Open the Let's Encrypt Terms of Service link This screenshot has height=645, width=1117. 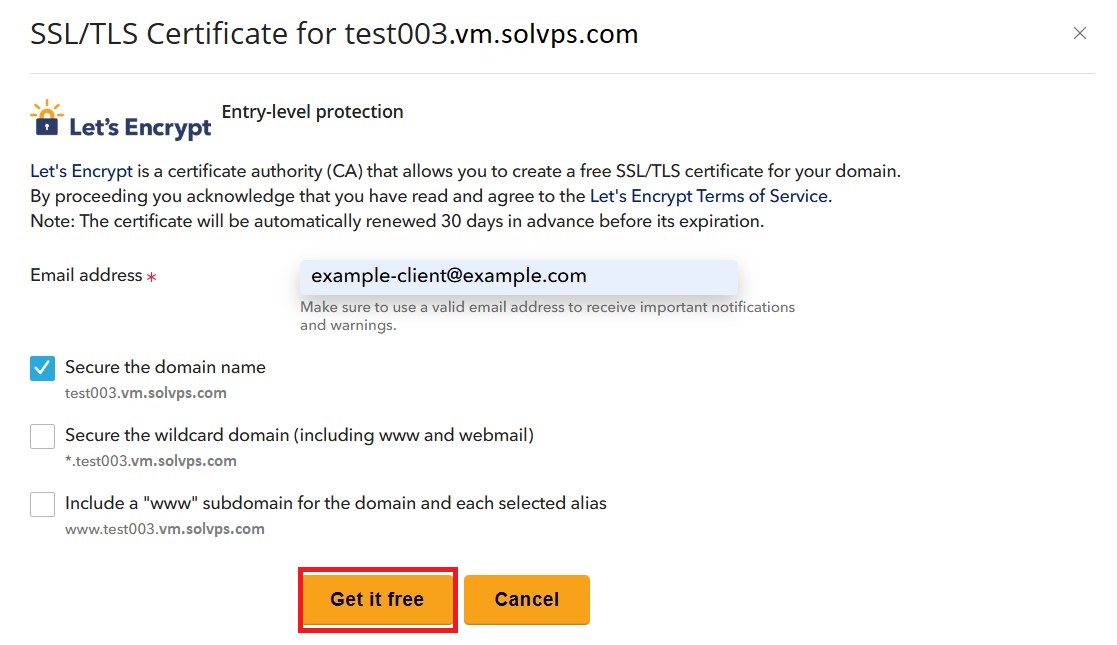coord(709,196)
